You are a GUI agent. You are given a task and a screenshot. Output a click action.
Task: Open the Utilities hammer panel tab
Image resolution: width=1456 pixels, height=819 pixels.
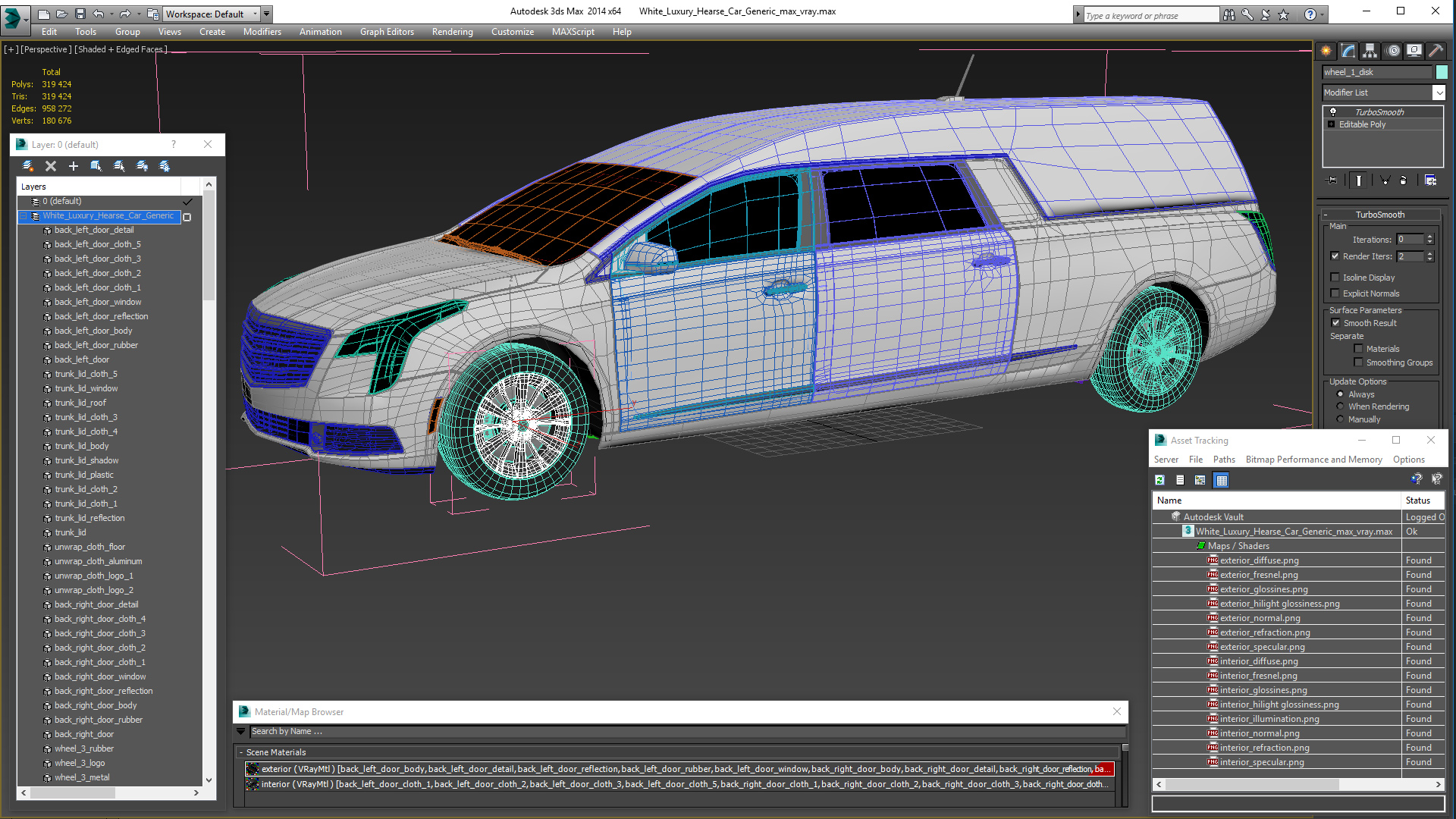1436,51
